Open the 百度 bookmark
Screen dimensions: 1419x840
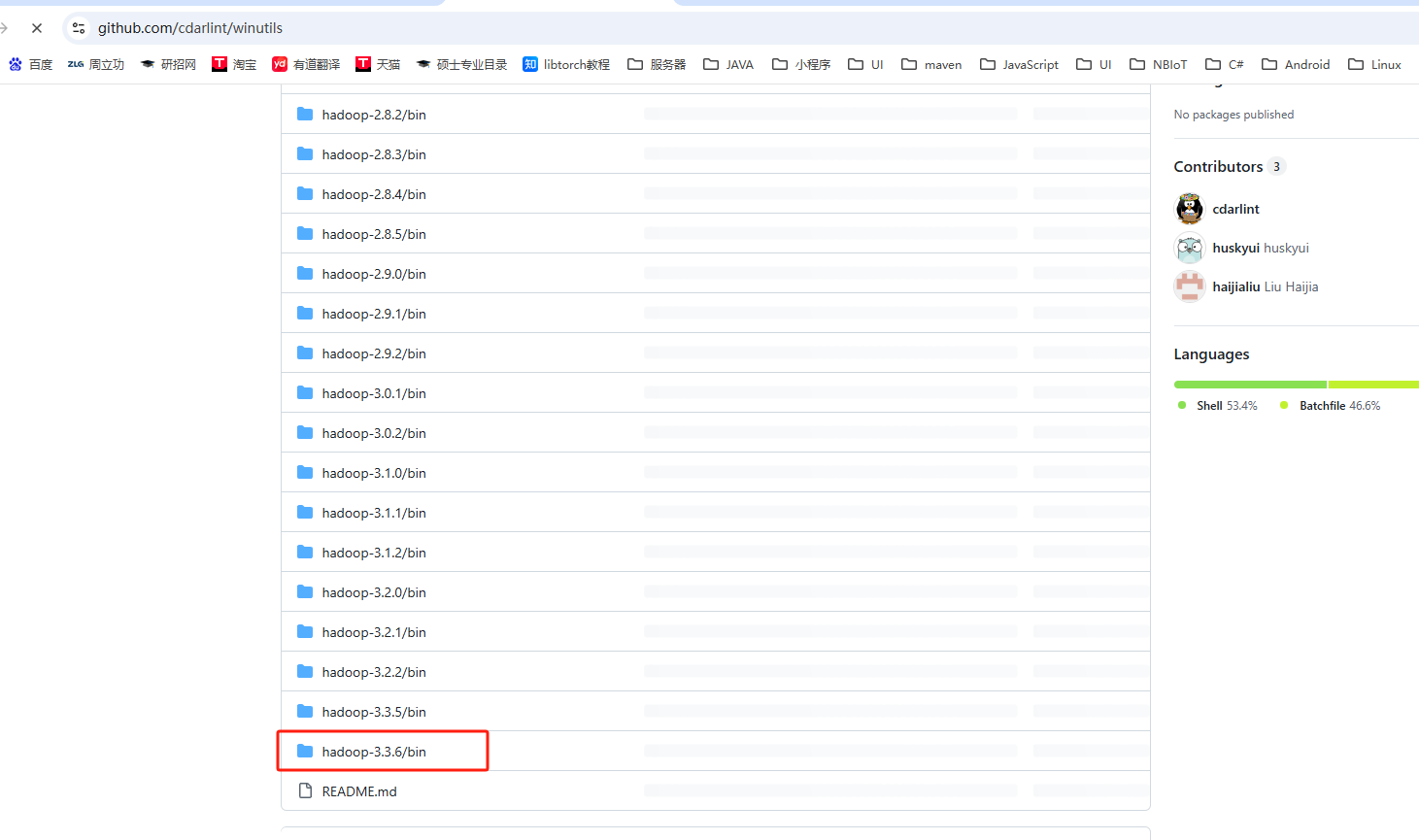[30, 64]
